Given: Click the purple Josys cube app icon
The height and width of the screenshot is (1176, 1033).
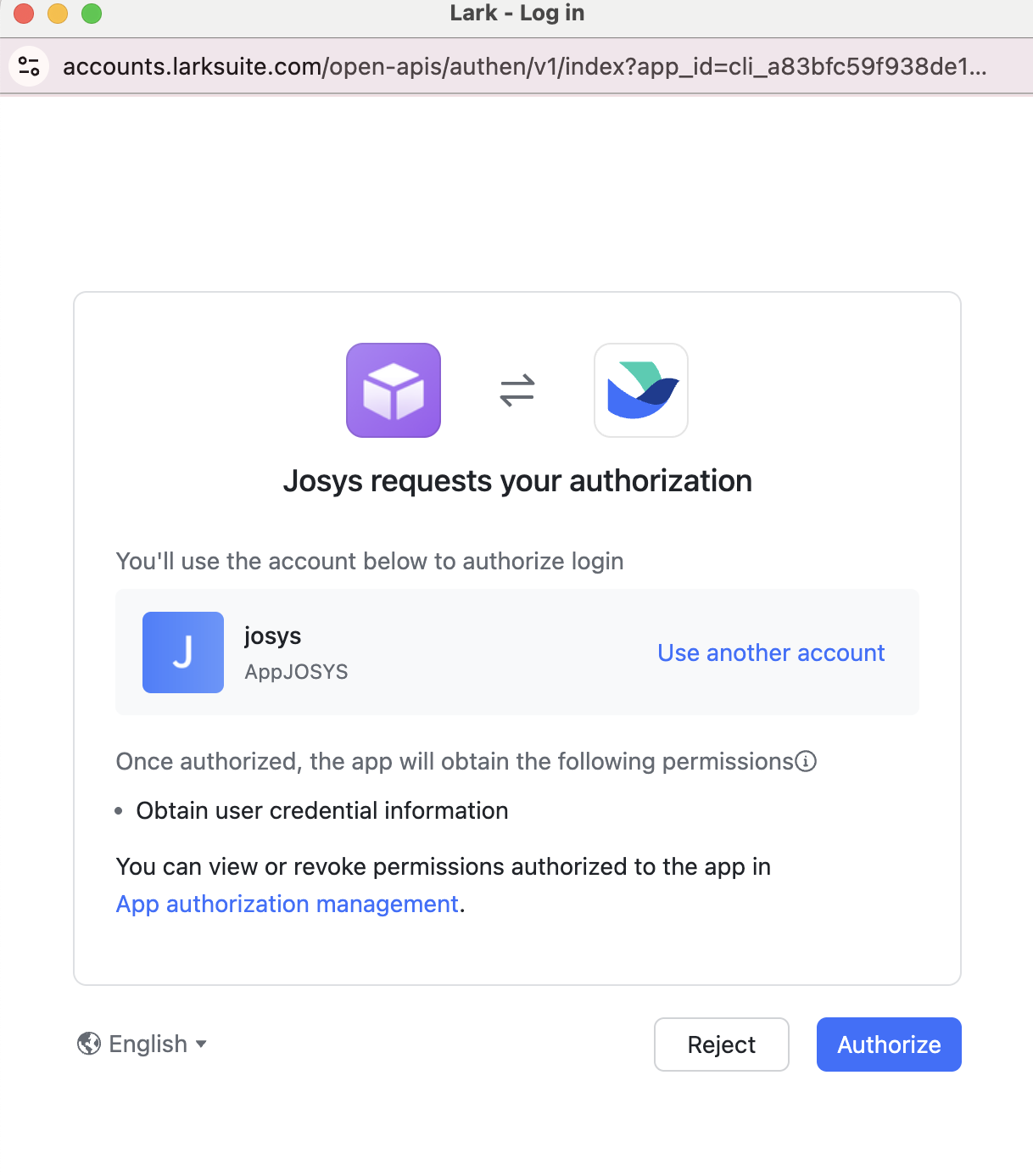Looking at the screenshot, I should pyautogui.click(x=394, y=390).
